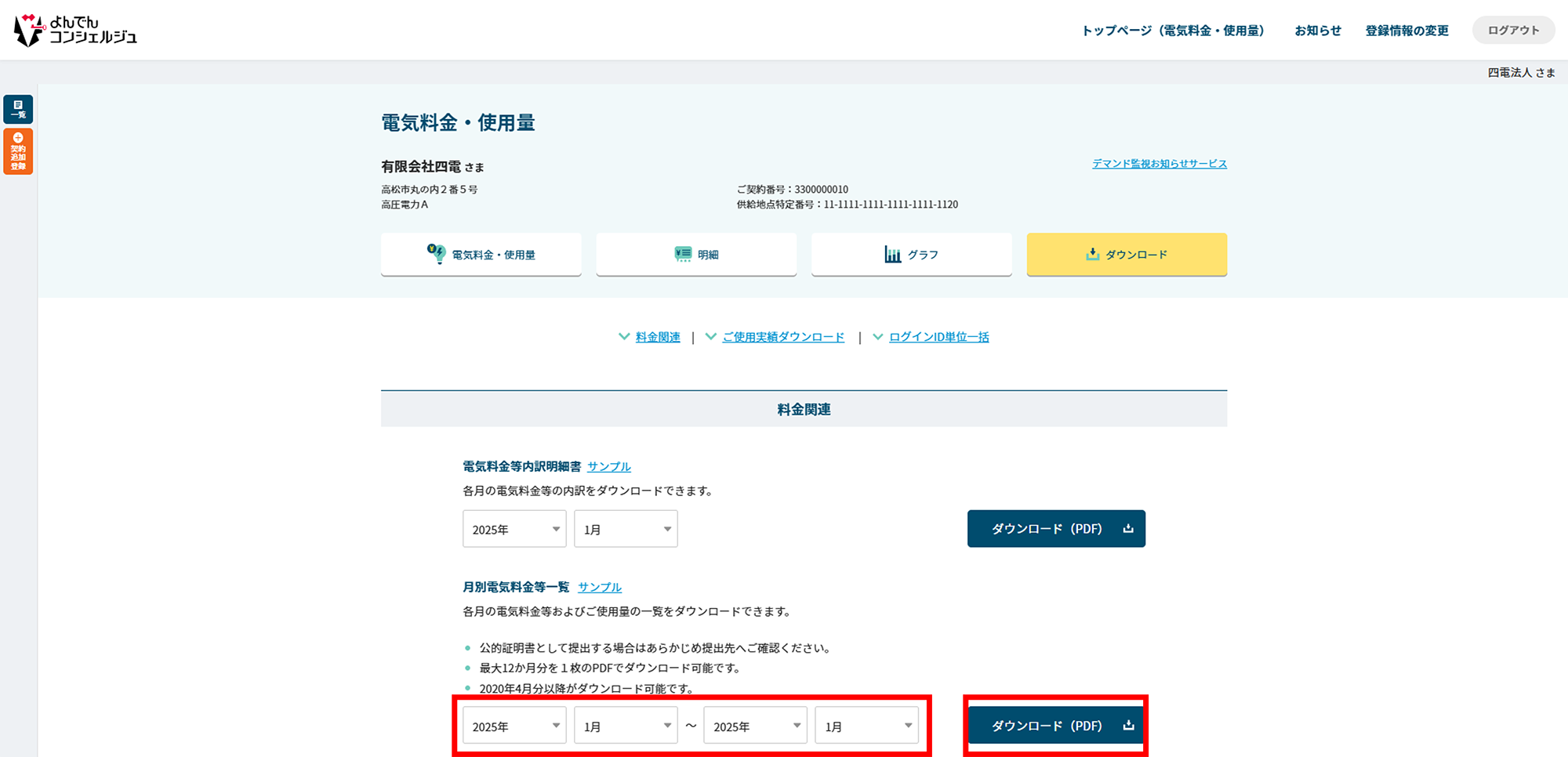Select the yellow ダウンロード tab
Screen dimensions: 1568x757
tap(1127, 255)
